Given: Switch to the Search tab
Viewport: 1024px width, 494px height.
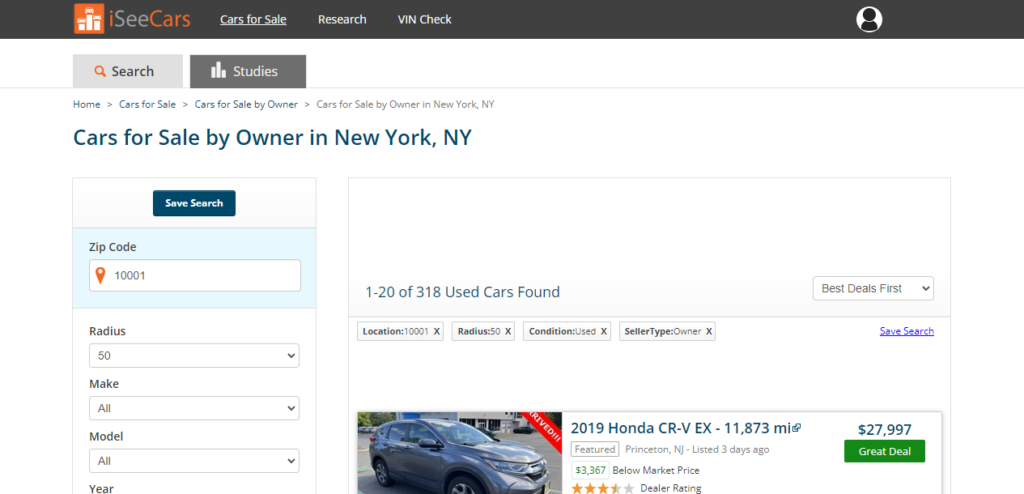Looking at the screenshot, I should point(128,71).
